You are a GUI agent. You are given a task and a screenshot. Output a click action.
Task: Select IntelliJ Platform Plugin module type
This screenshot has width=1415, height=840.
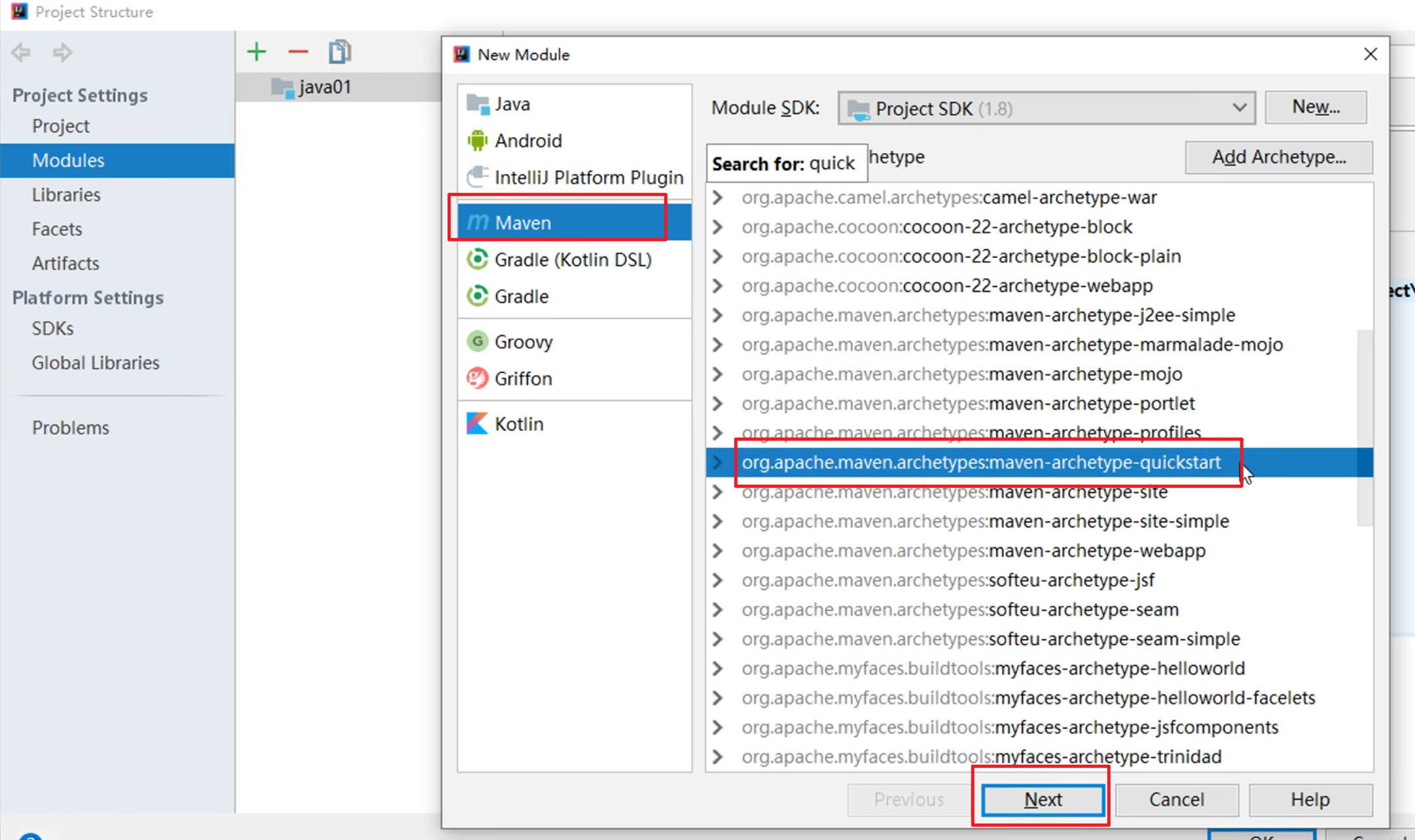[x=588, y=177]
